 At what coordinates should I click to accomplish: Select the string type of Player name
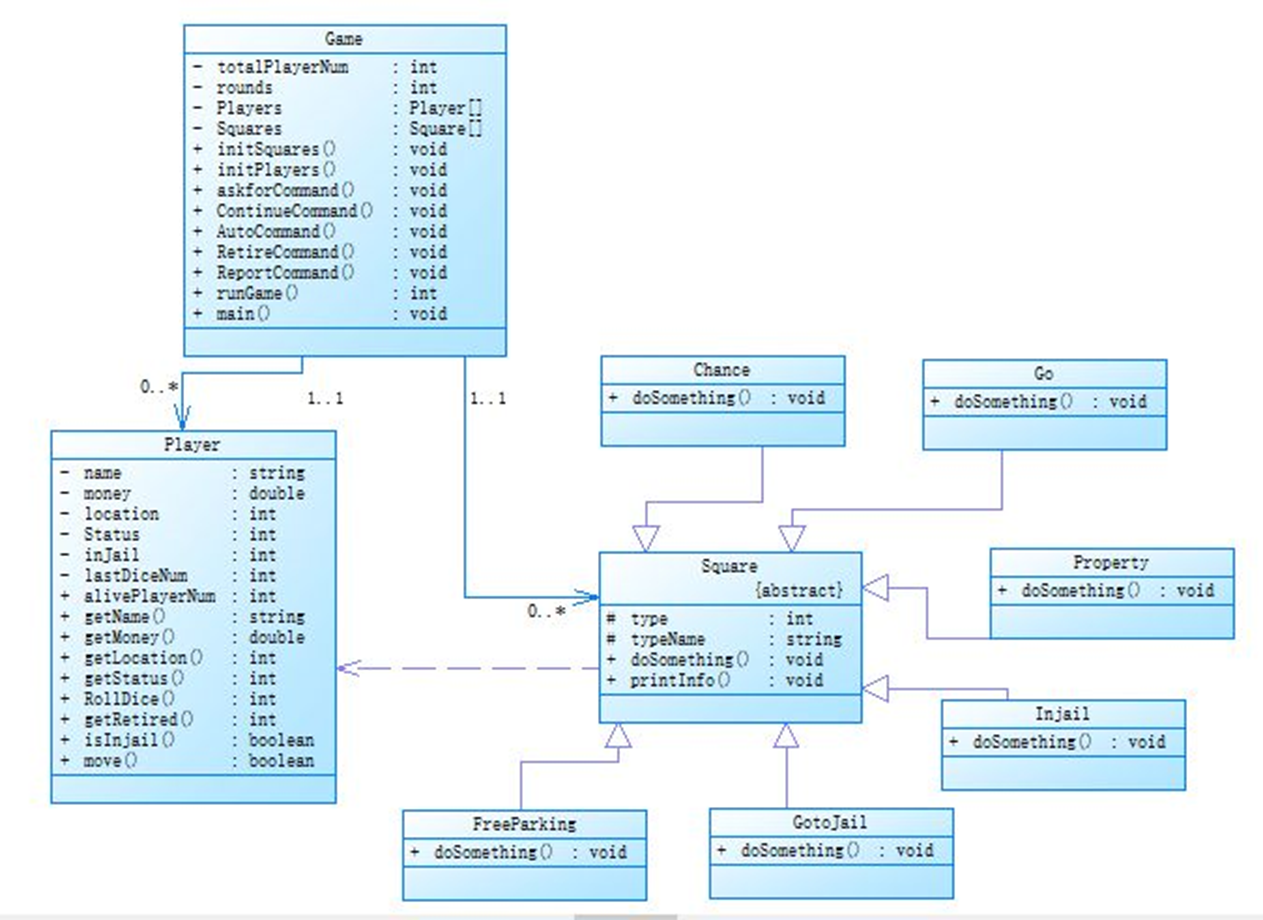[x=277, y=472]
